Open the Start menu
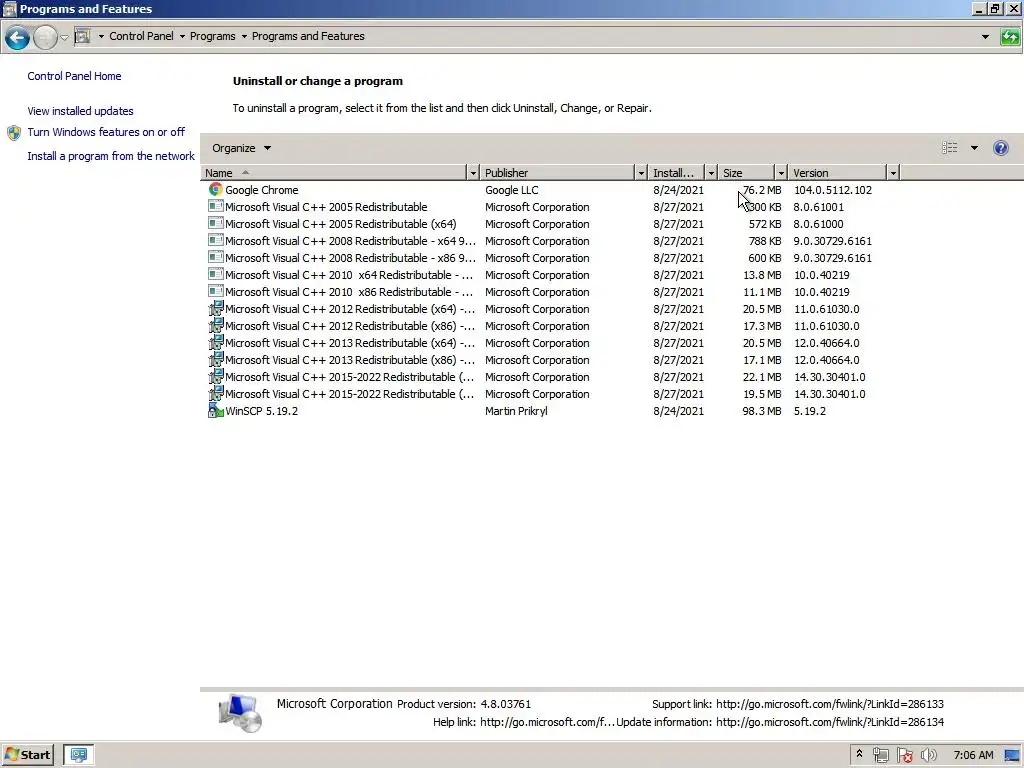 [27, 755]
